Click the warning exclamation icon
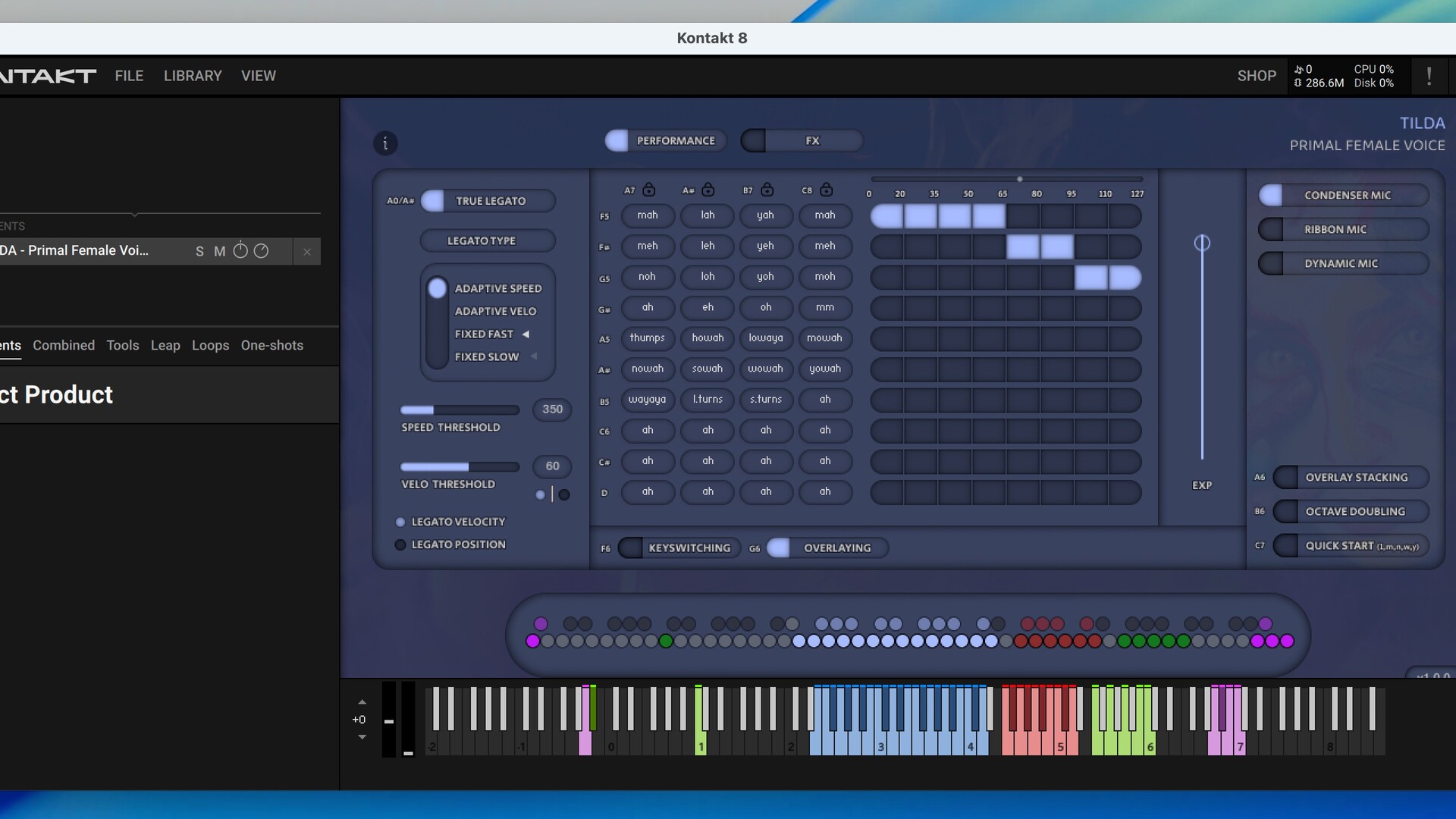Image resolution: width=1456 pixels, height=819 pixels. 1429,76
